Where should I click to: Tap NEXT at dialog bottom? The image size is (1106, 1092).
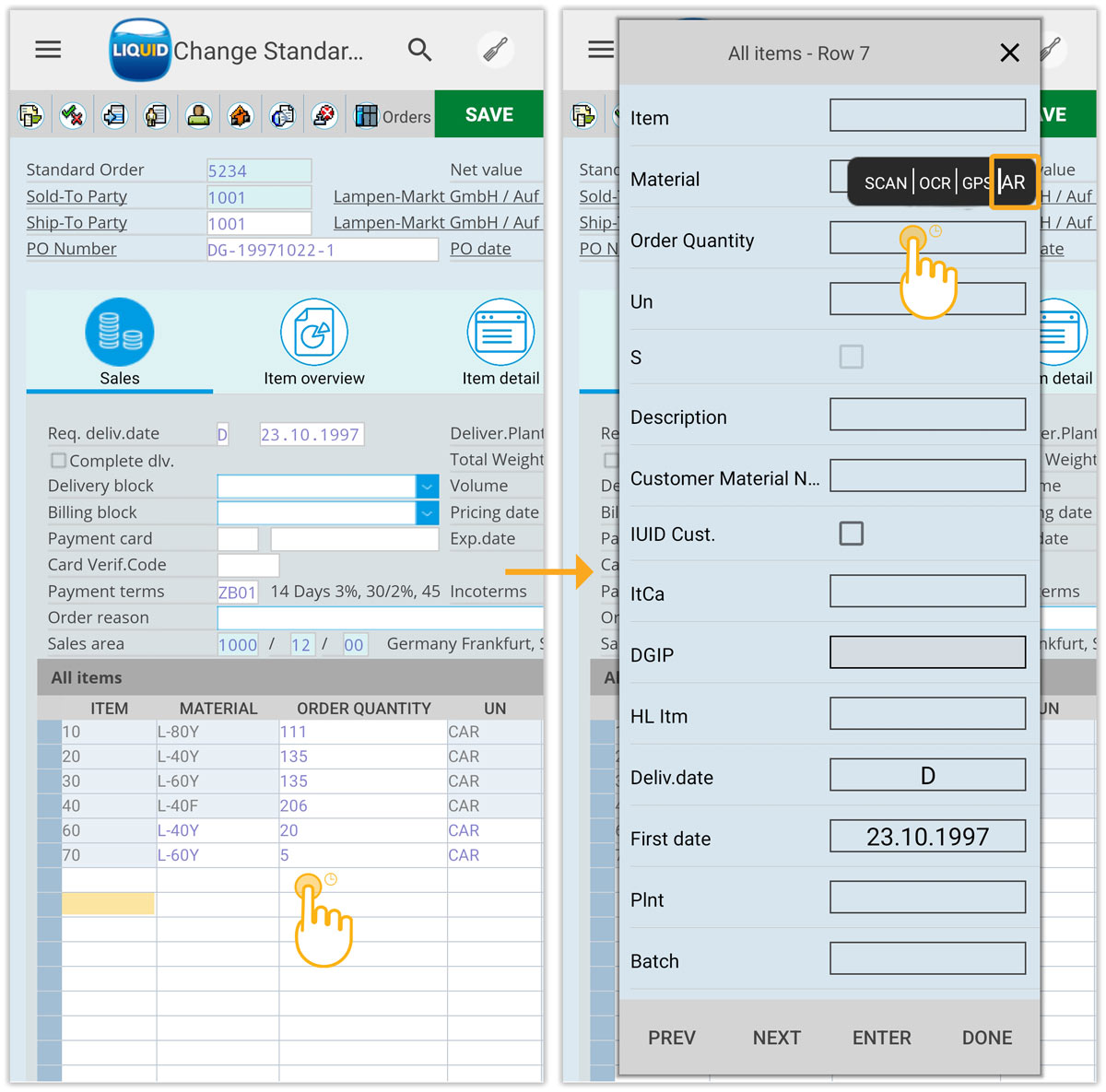[776, 1038]
